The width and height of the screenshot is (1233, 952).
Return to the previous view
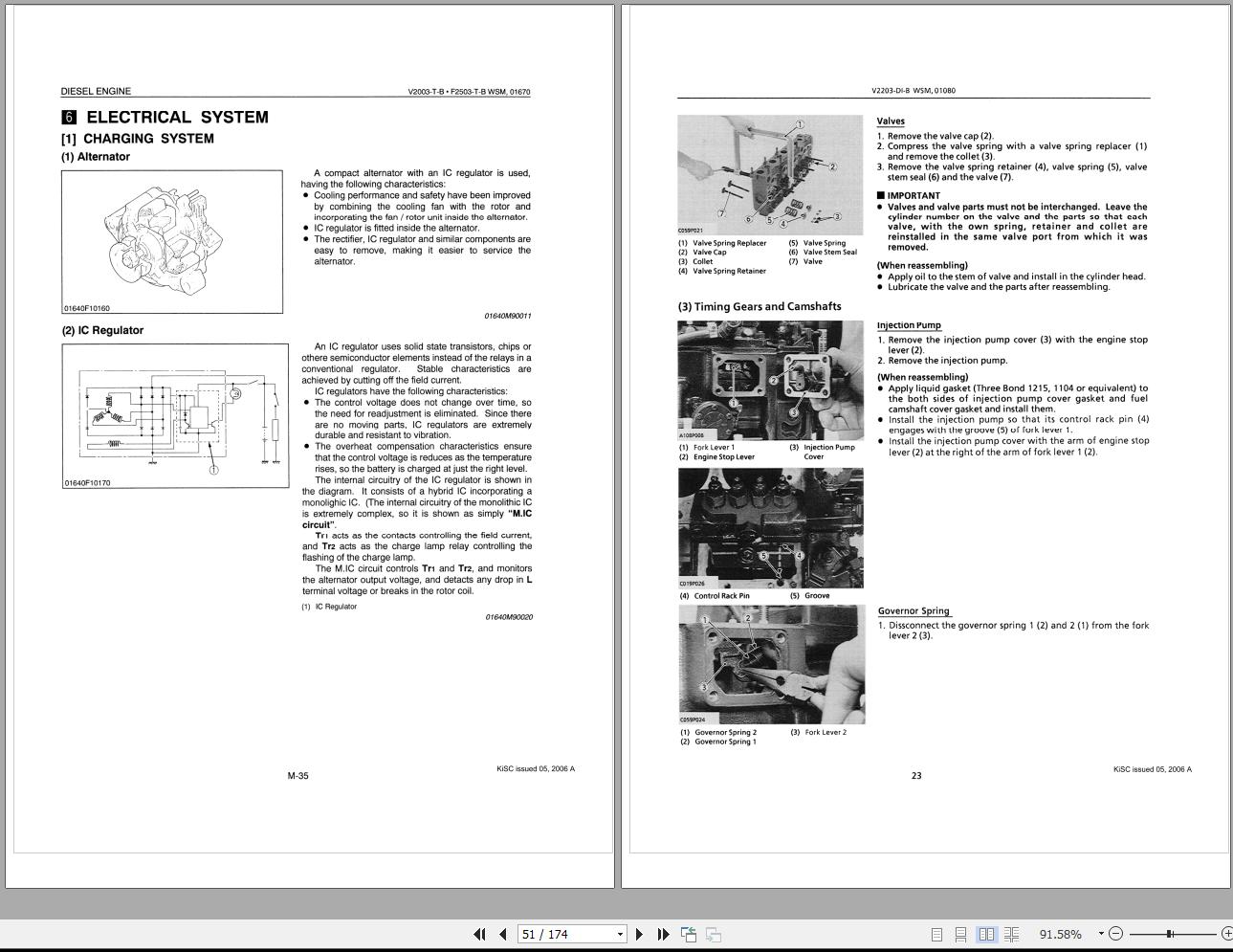click(x=688, y=934)
